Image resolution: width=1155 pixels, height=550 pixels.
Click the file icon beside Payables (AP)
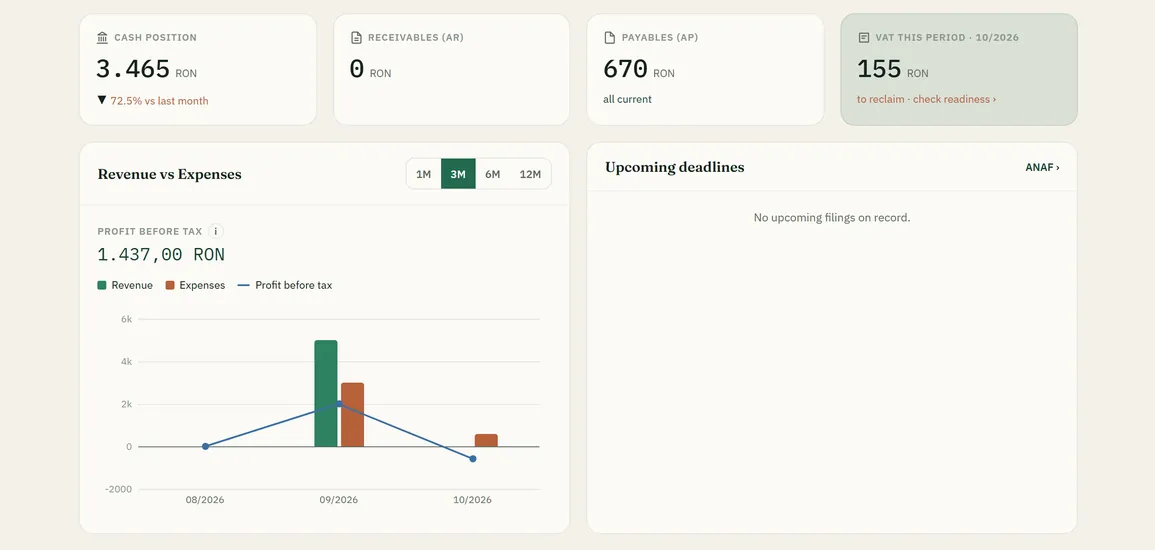point(610,38)
